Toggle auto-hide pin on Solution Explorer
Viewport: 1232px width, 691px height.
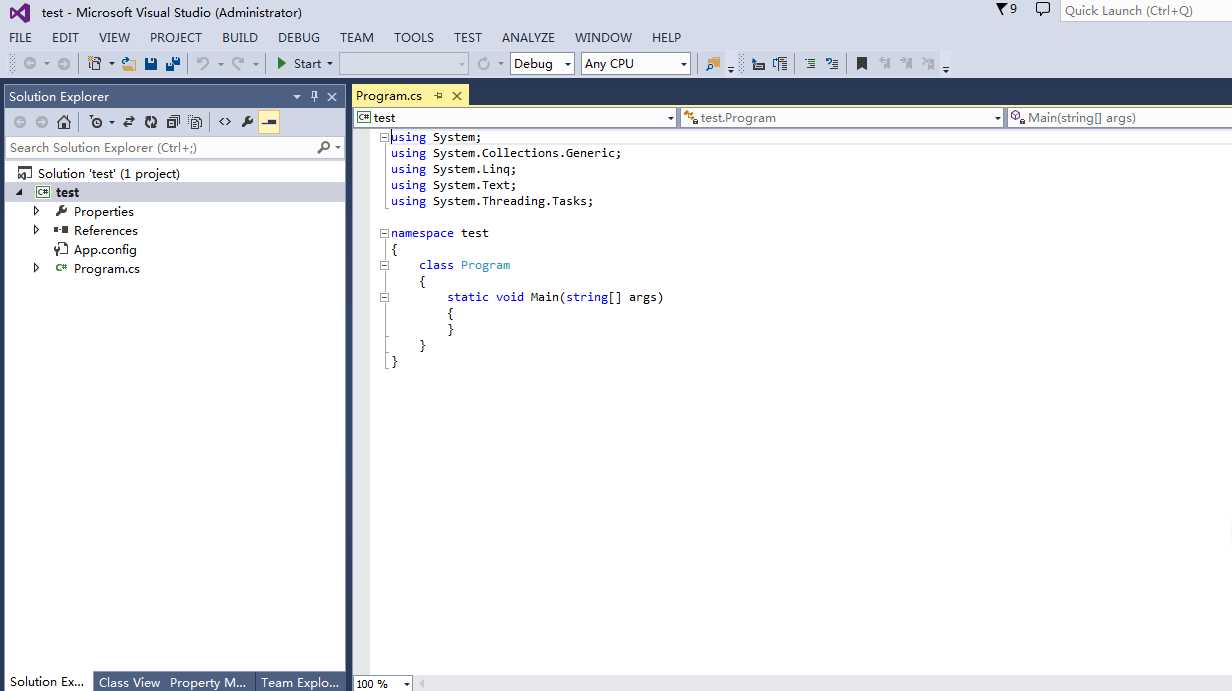coord(314,96)
